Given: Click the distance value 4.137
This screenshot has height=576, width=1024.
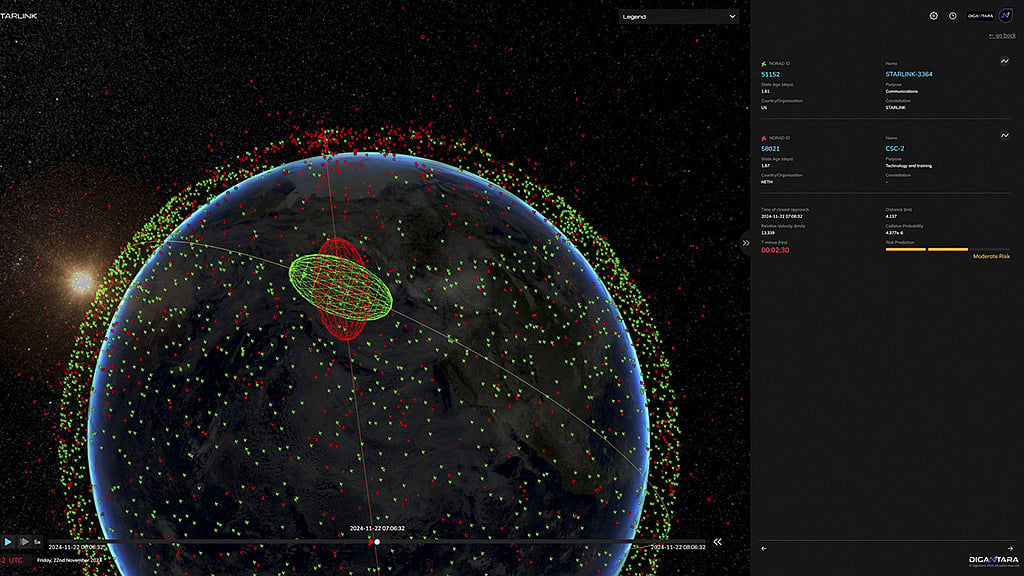Looking at the screenshot, I should 891,216.
